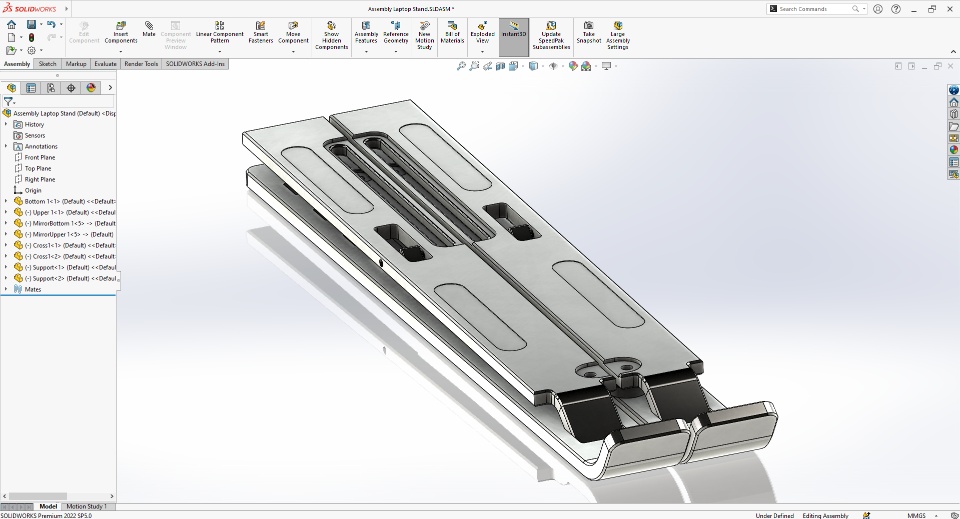Undo the last action

pos(51,24)
